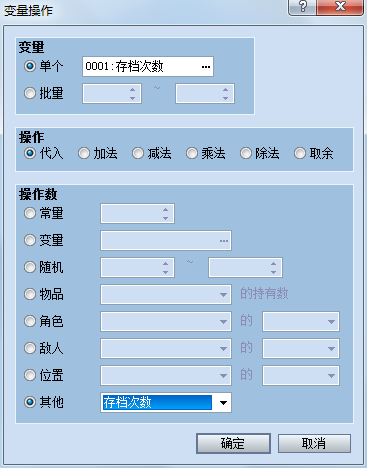Open the 物品 item dropdown

coord(166,295)
